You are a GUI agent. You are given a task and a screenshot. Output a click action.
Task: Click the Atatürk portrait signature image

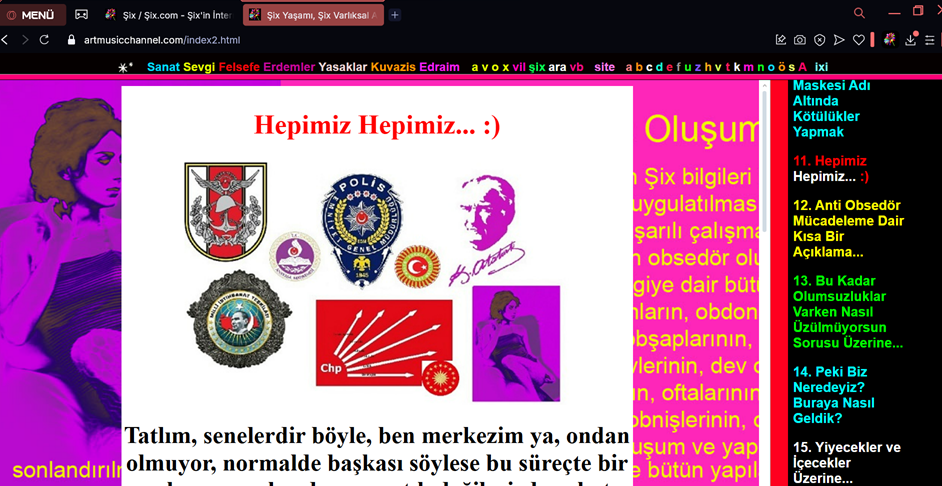click(490, 229)
